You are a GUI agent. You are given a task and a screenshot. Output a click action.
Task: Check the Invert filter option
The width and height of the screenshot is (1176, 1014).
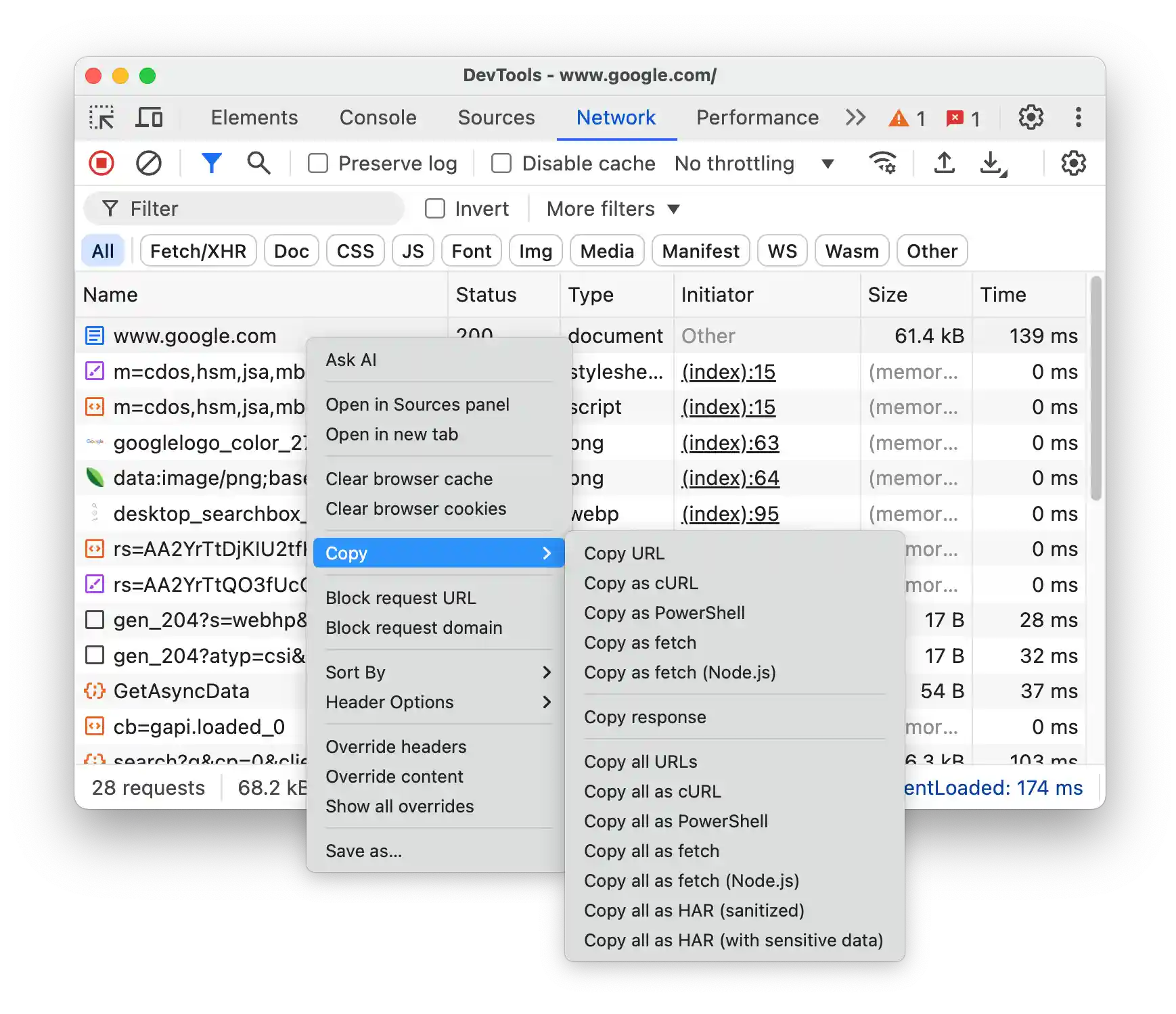point(434,208)
